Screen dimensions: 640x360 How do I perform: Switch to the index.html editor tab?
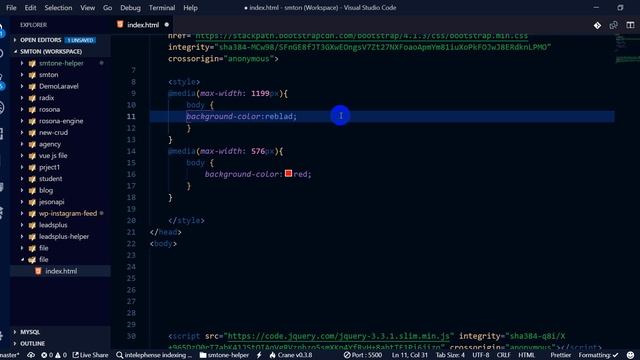tap(142, 25)
